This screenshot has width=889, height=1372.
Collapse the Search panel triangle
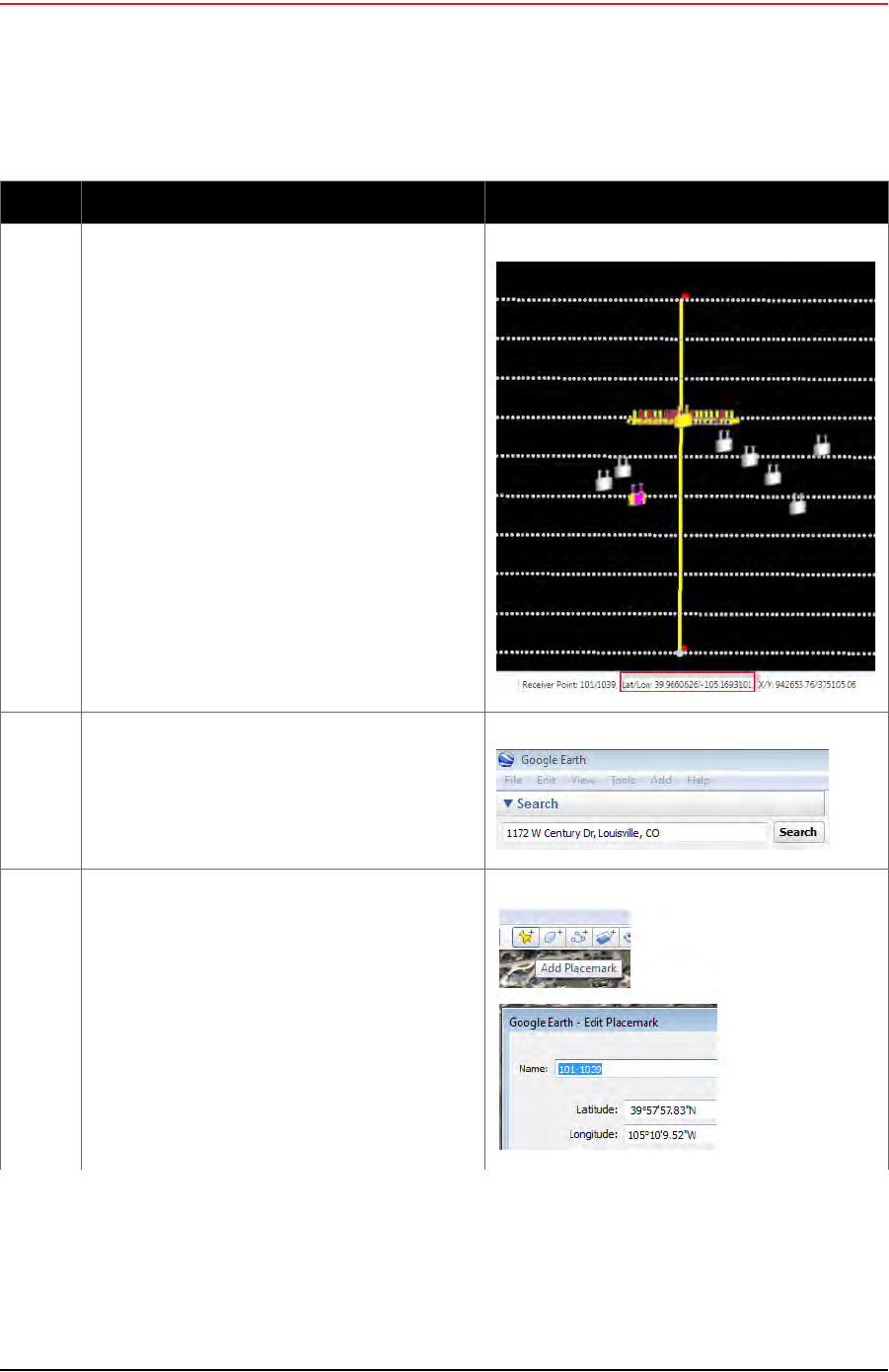click(508, 803)
